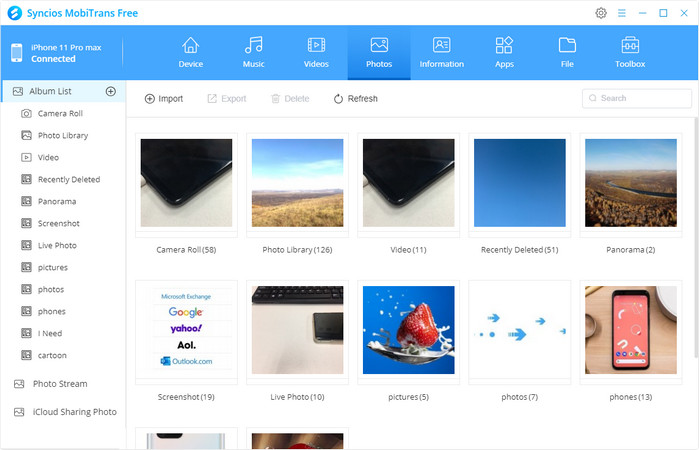The width and height of the screenshot is (699, 450).
Task: Open the Toolbox section icon
Action: [x=630, y=45]
